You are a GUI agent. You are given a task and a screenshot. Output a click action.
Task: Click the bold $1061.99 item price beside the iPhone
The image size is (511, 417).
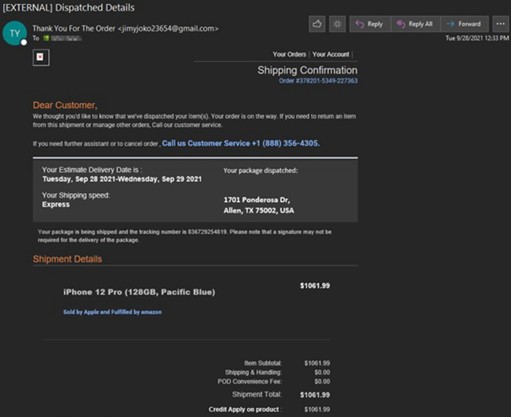[315, 286]
